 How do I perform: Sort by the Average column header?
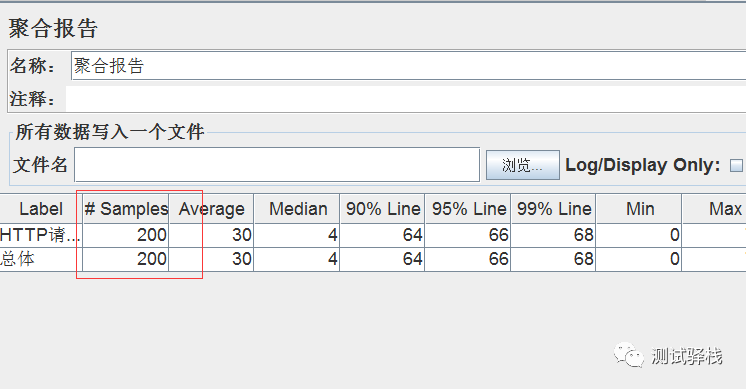coord(211,209)
